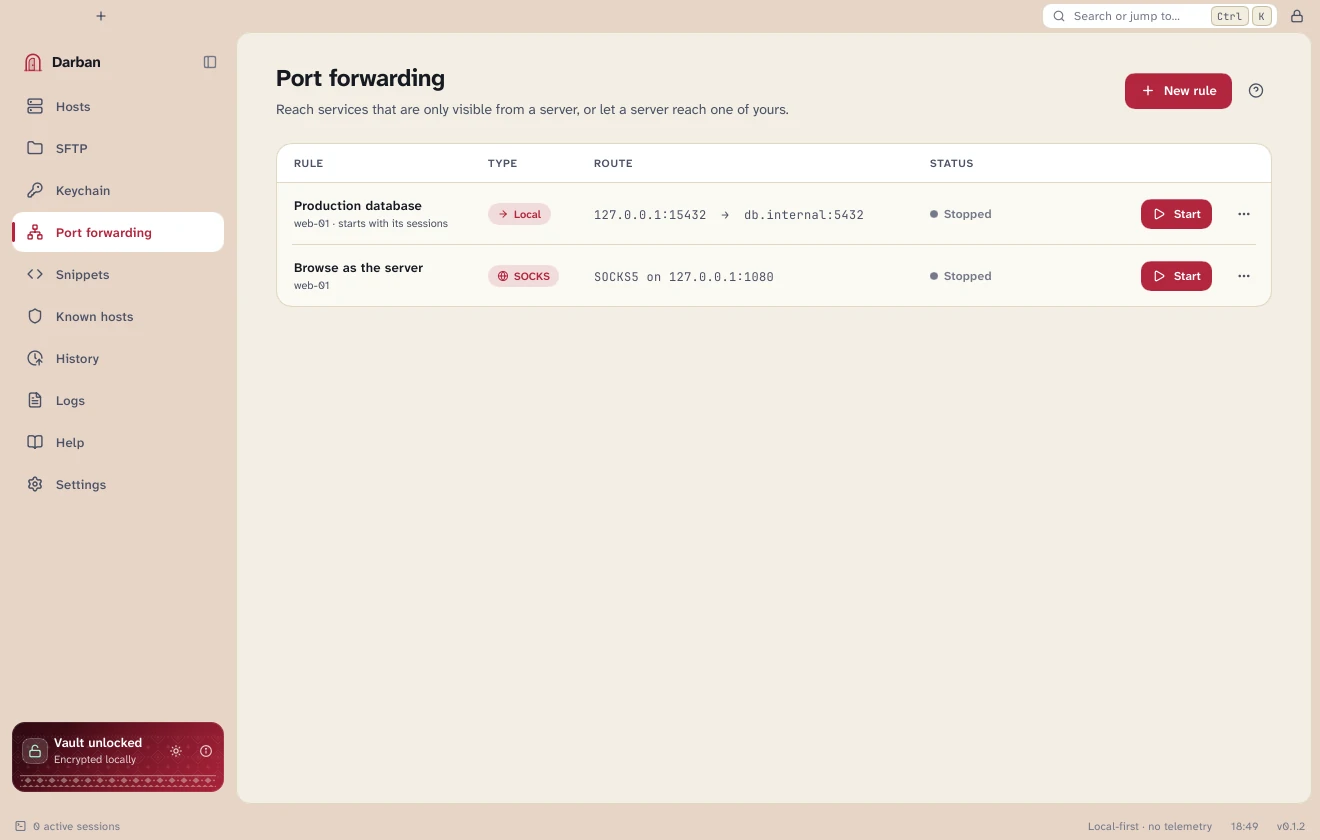Toggle theme via sun icon in vault card
The width and height of the screenshot is (1320, 840).
pos(176,751)
